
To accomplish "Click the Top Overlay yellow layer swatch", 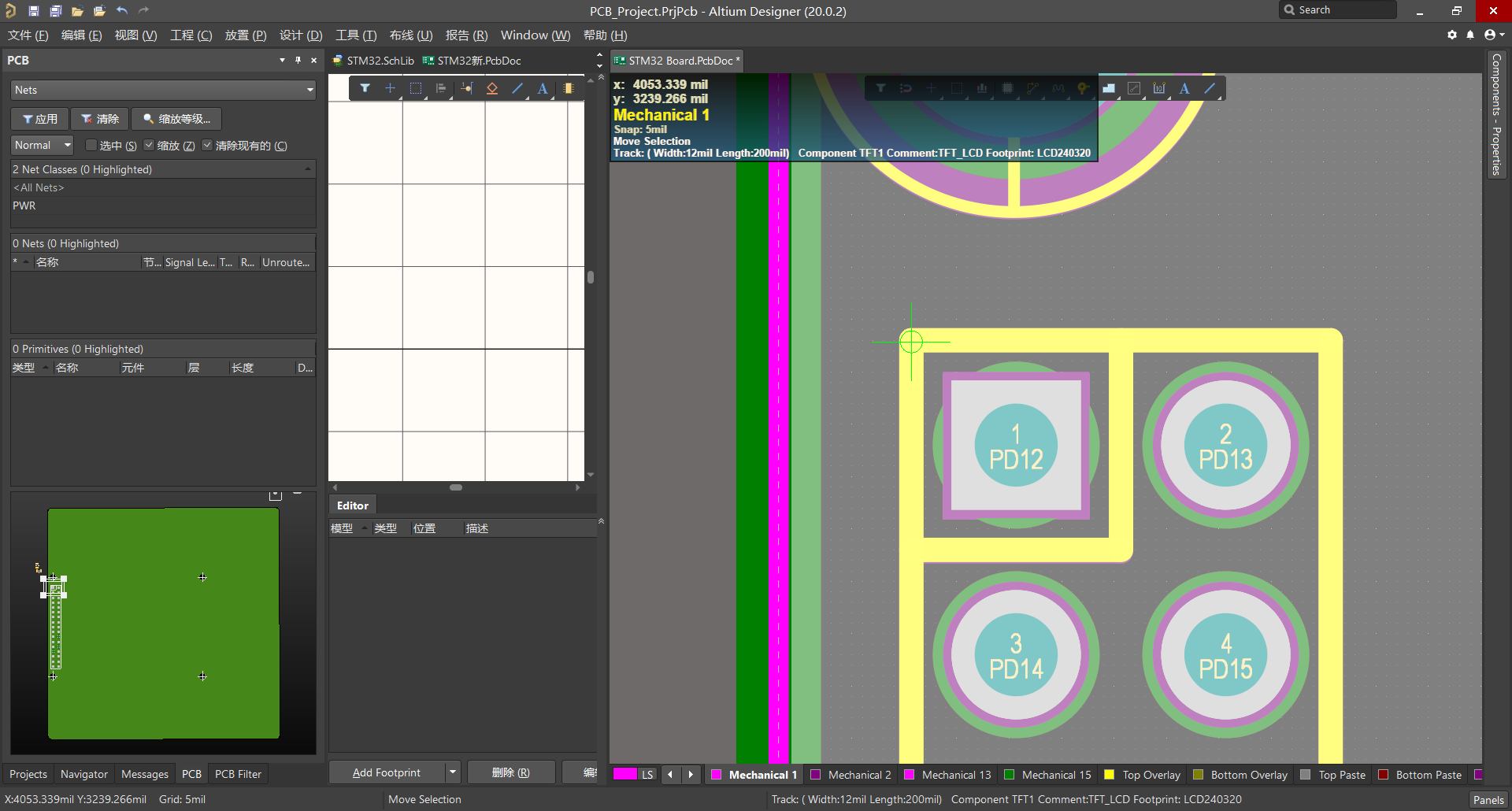I will [x=1110, y=775].
